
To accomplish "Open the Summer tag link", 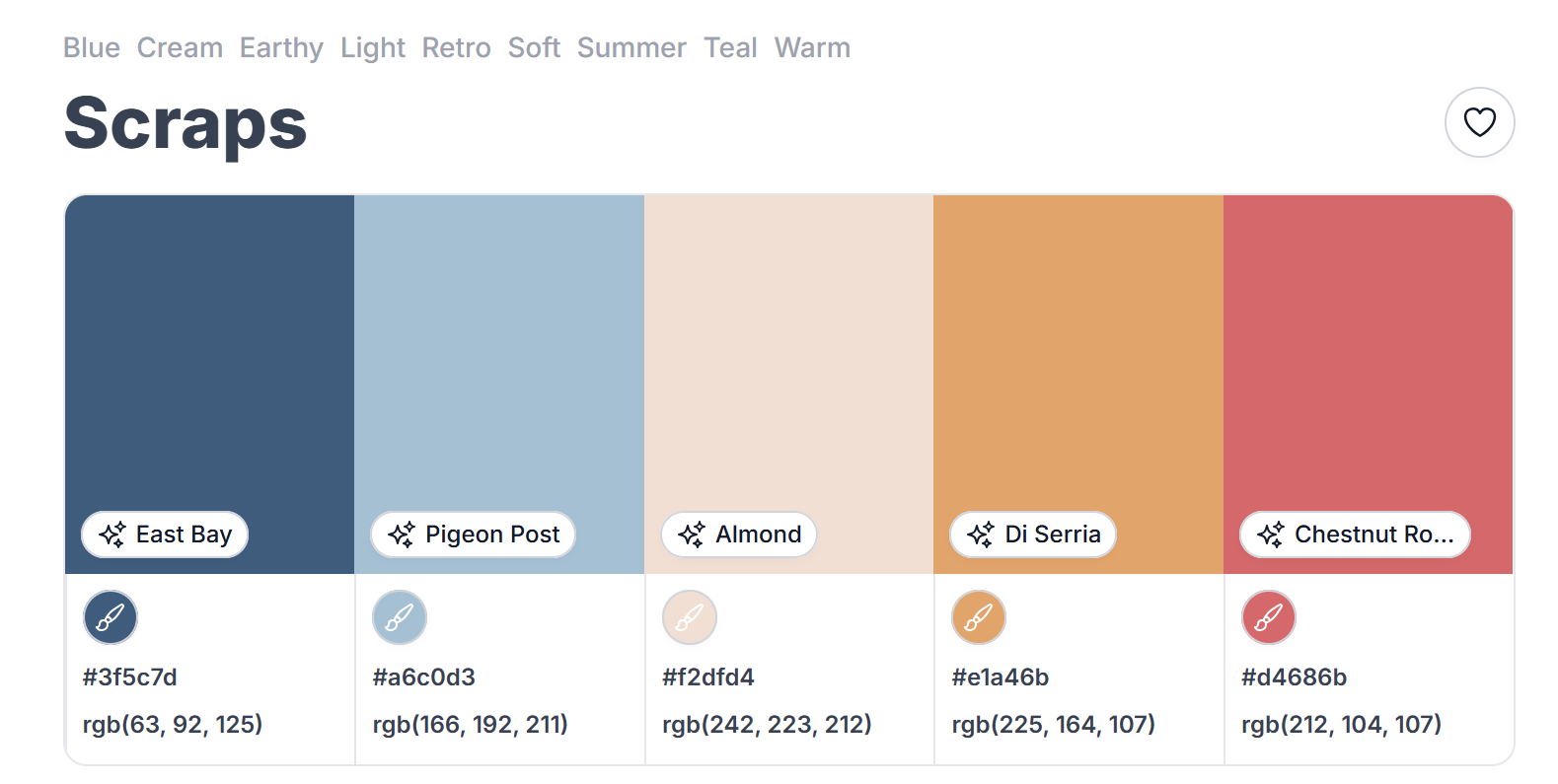I will pos(631,47).
